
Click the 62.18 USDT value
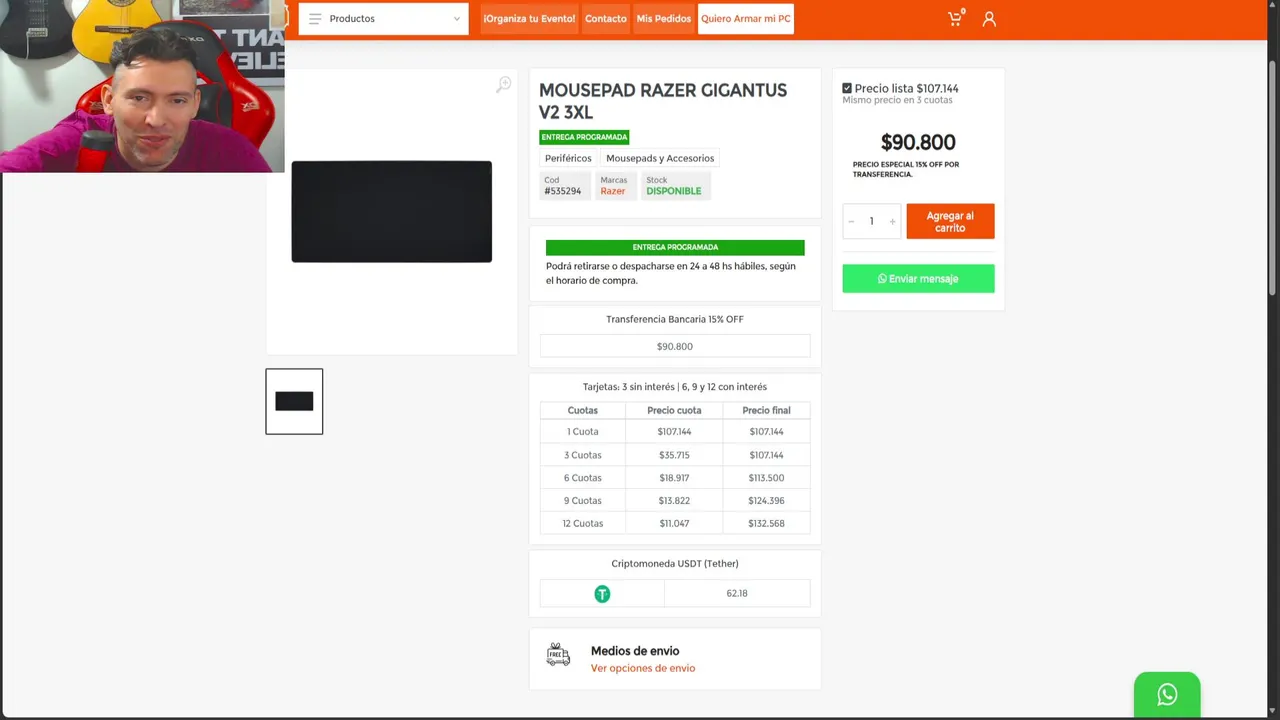(x=737, y=594)
